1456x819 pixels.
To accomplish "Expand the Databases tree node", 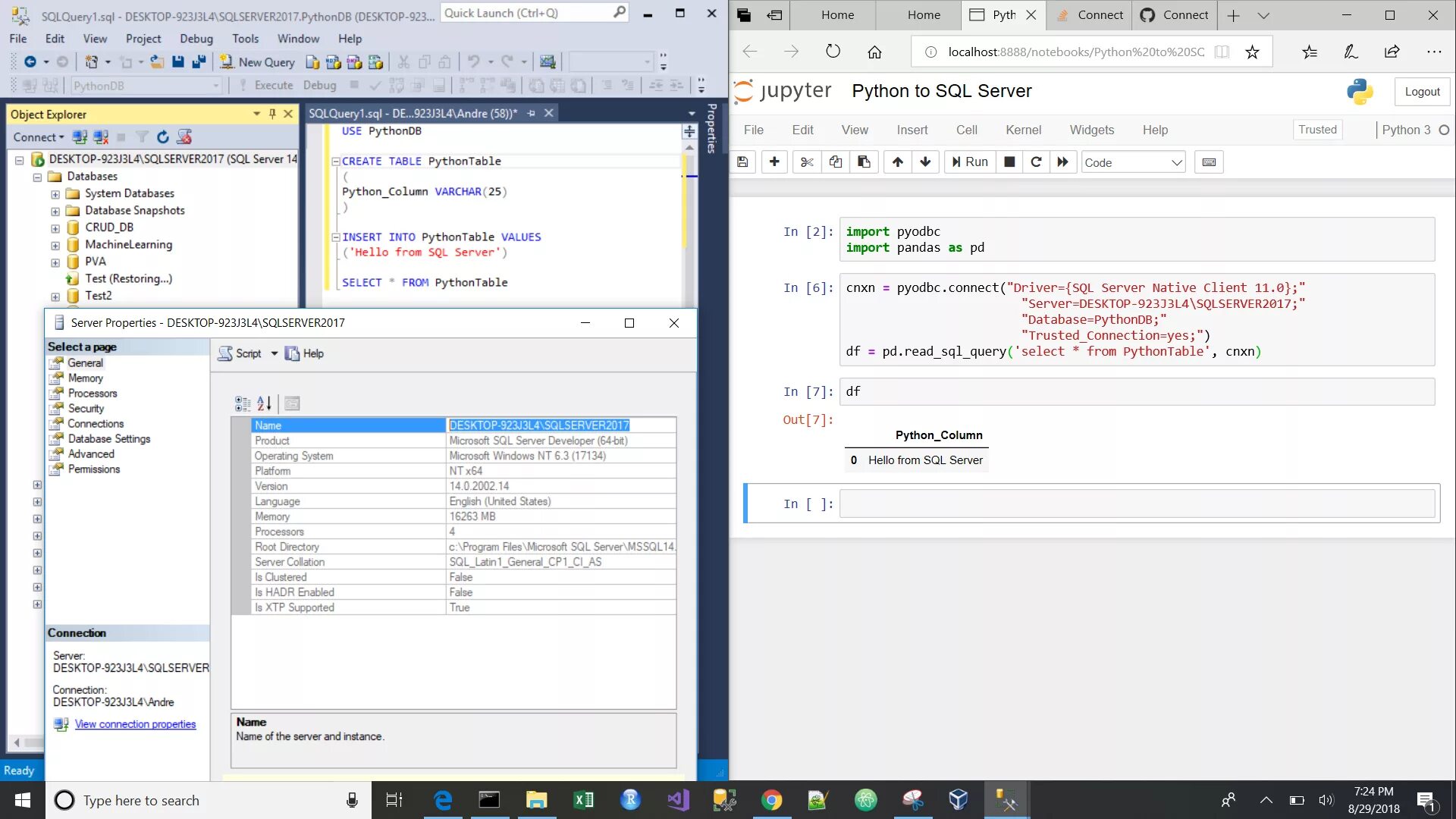I will pos(37,176).
